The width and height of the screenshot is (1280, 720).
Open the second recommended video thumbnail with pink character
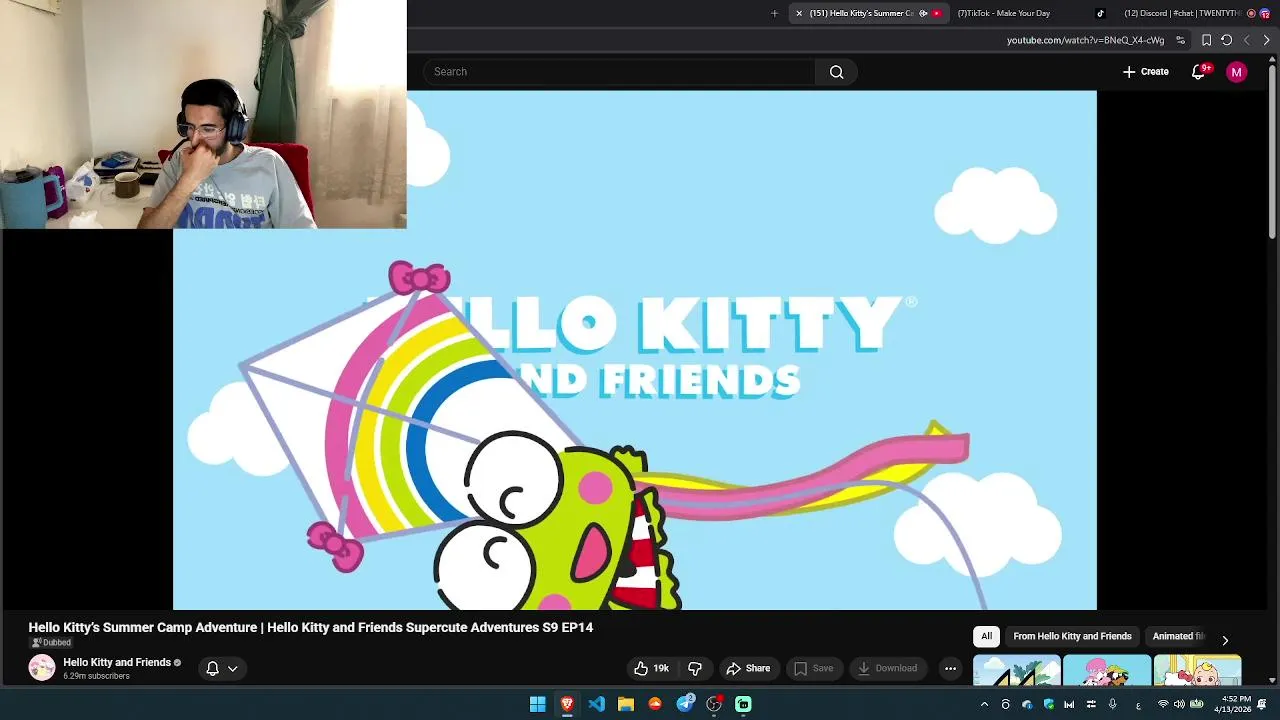tap(1107, 671)
